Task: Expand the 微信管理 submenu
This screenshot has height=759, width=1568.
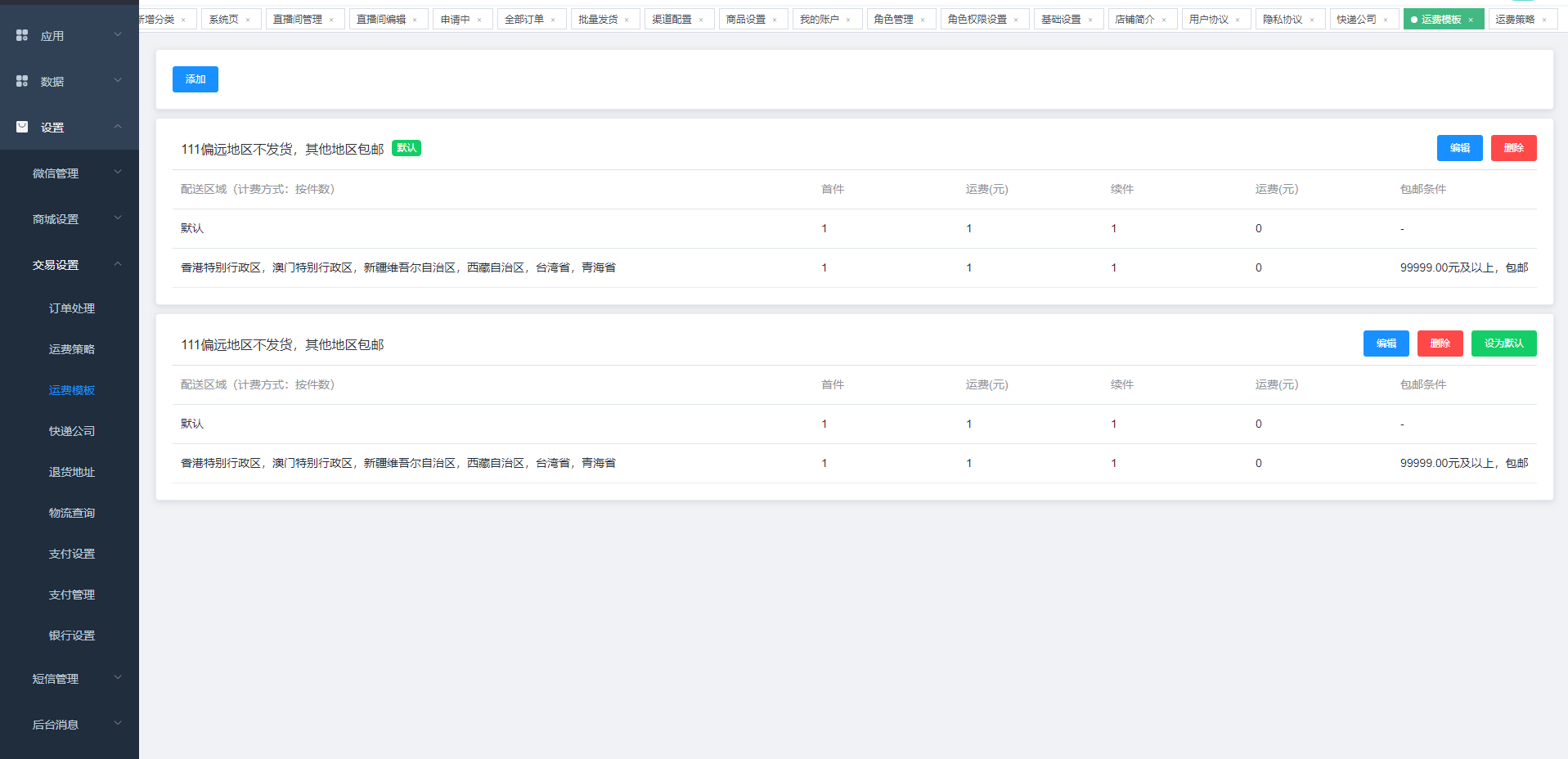Action: coord(117,173)
